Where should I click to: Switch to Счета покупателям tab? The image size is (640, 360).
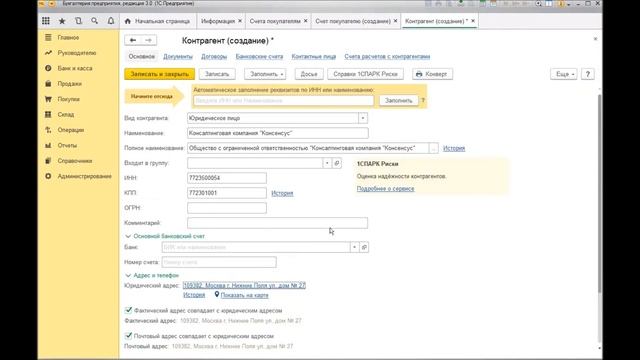coord(275,21)
